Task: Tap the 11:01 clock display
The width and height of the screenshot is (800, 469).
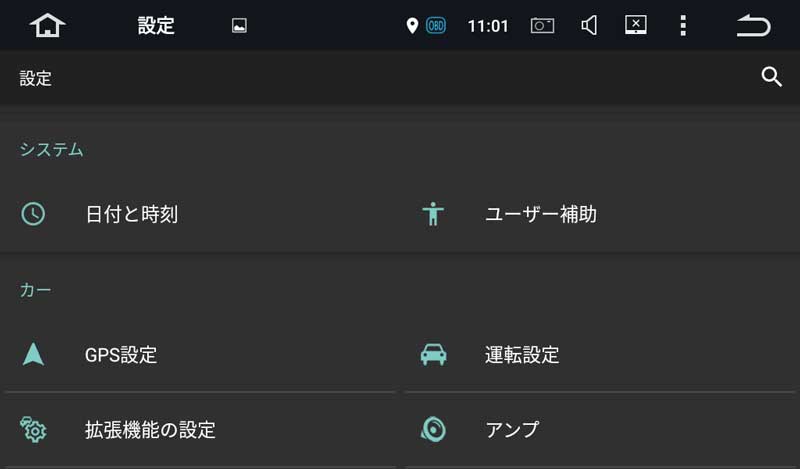Action: [488, 26]
